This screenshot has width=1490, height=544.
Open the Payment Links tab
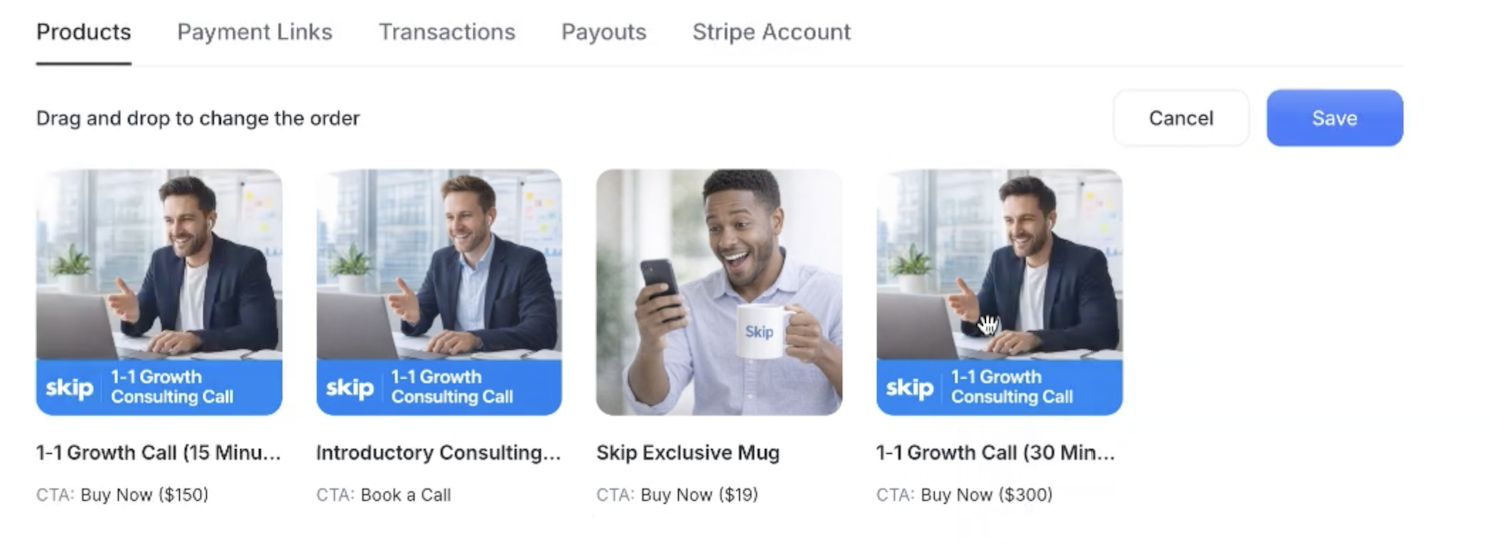[x=255, y=32]
